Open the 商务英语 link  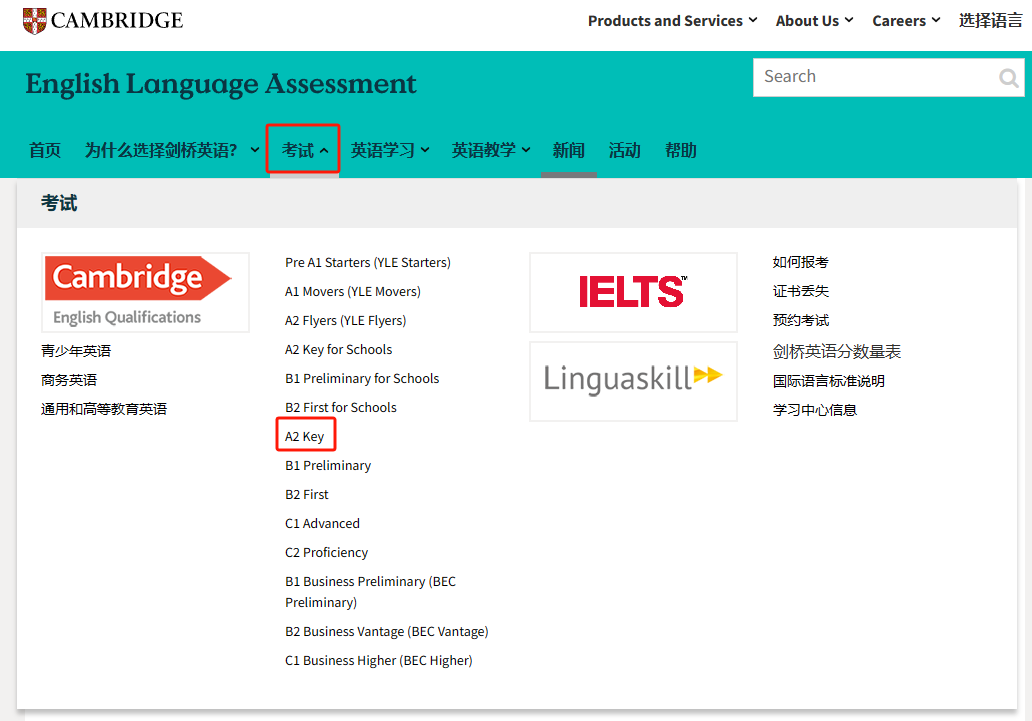pyautogui.click(x=68, y=380)
